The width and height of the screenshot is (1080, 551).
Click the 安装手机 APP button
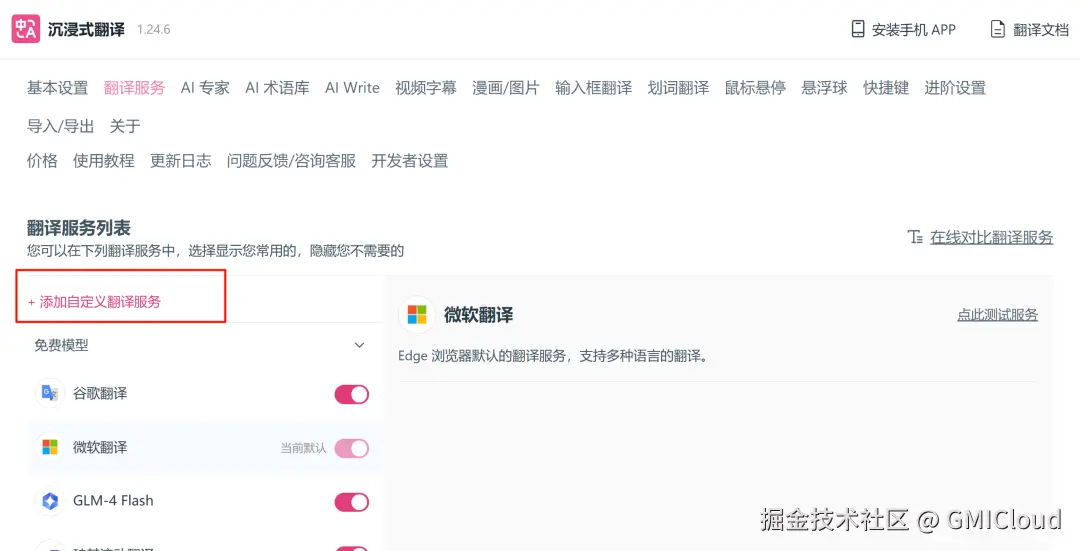coord(904,29)
